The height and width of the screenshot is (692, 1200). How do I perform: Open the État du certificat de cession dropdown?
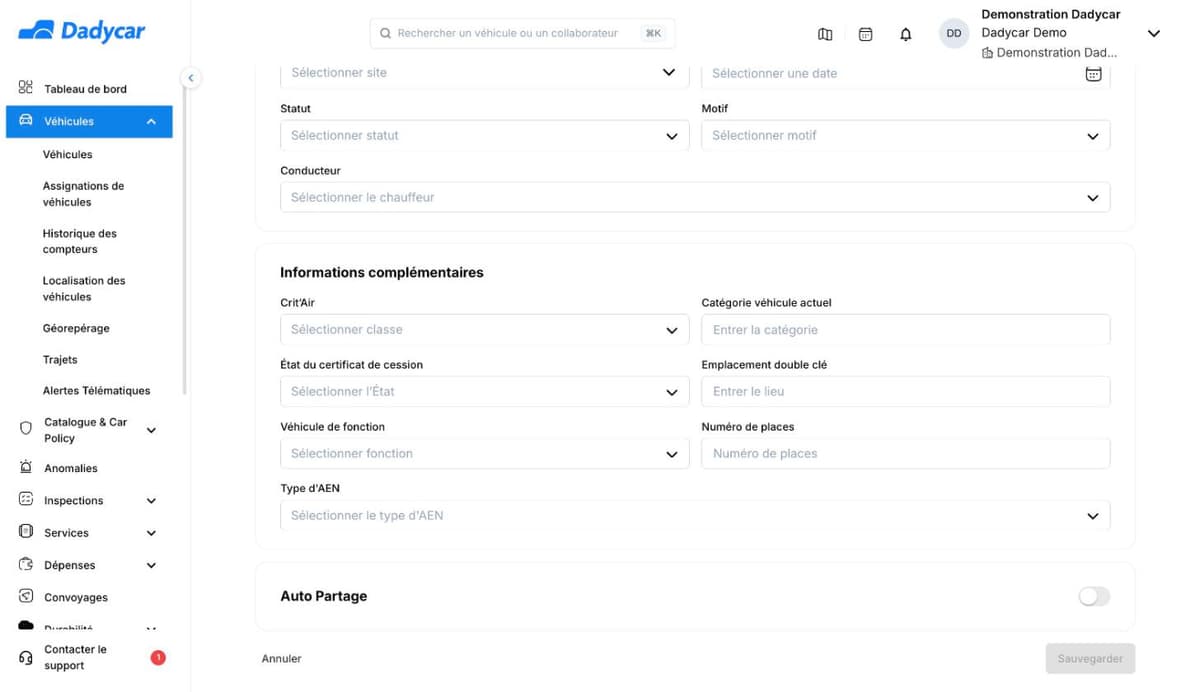tap(485, 392)
